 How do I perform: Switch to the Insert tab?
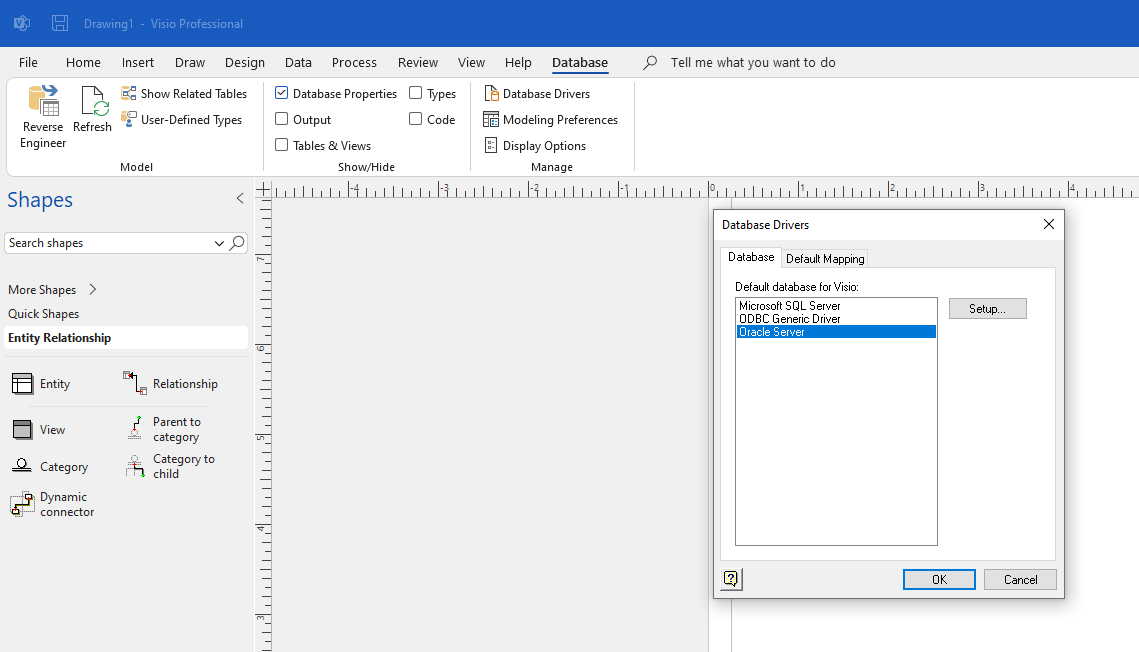coord(138,62)
